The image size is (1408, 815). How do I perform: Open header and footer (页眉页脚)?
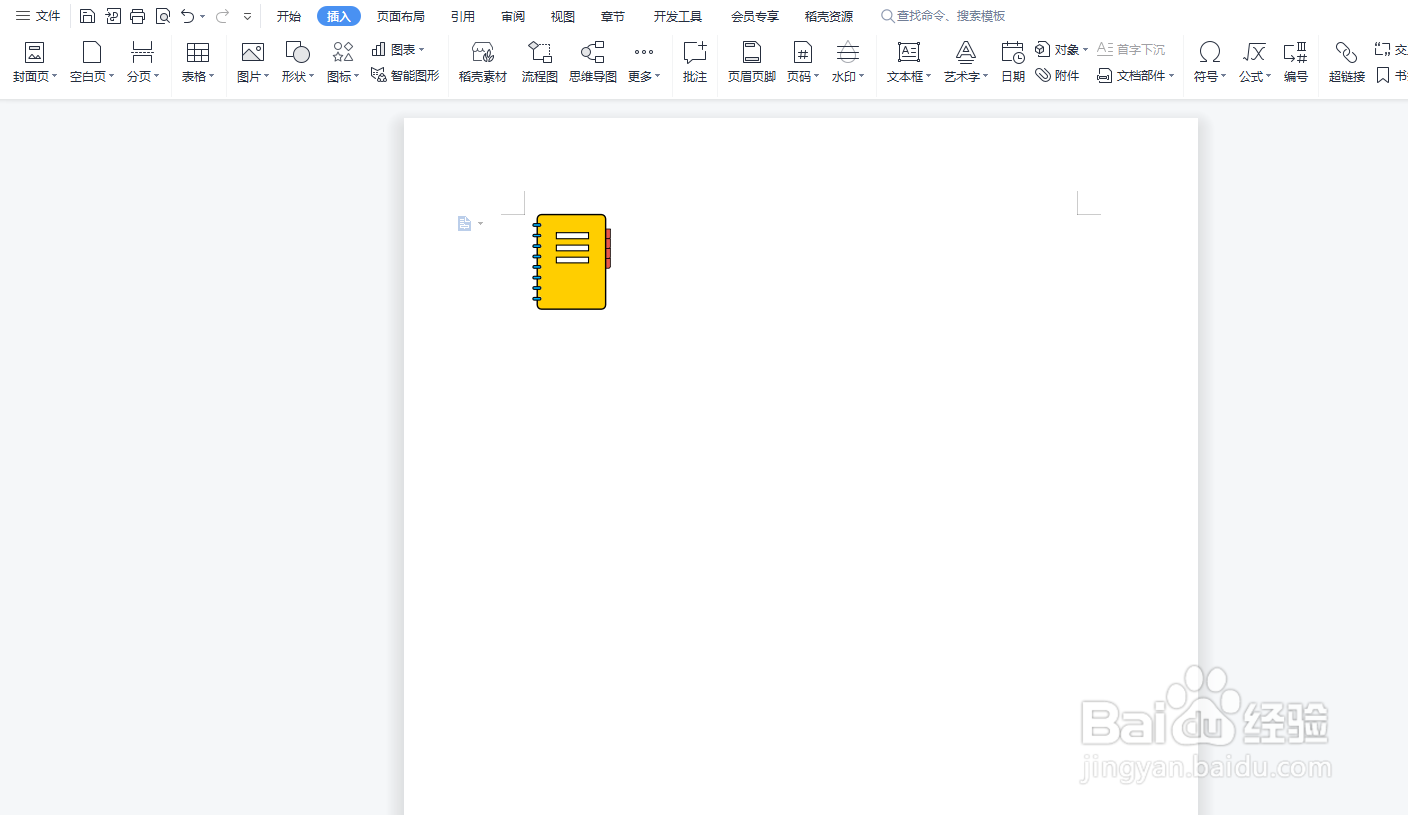tap(752, 62)
